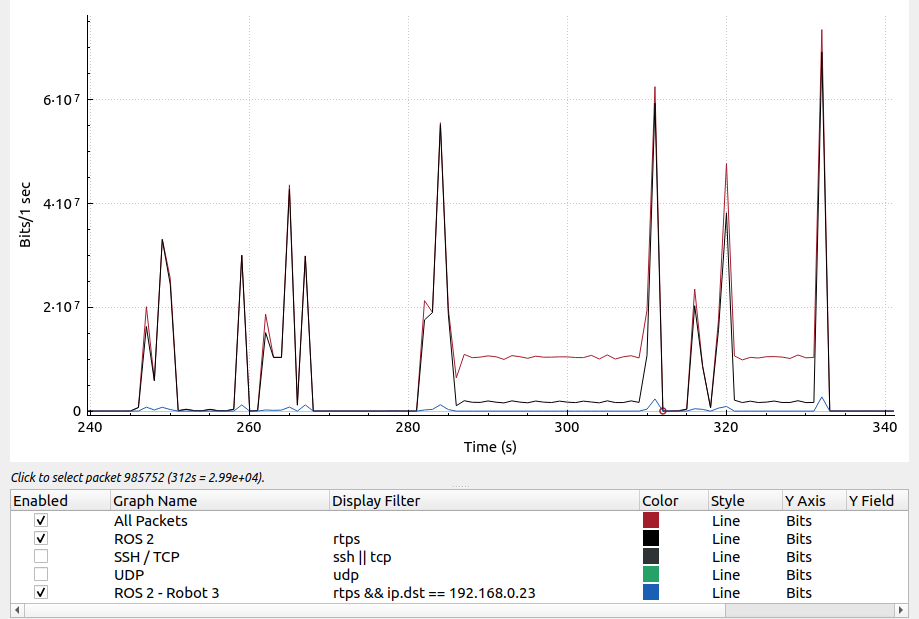Click the red All Packets color swatch

(651, 521)
